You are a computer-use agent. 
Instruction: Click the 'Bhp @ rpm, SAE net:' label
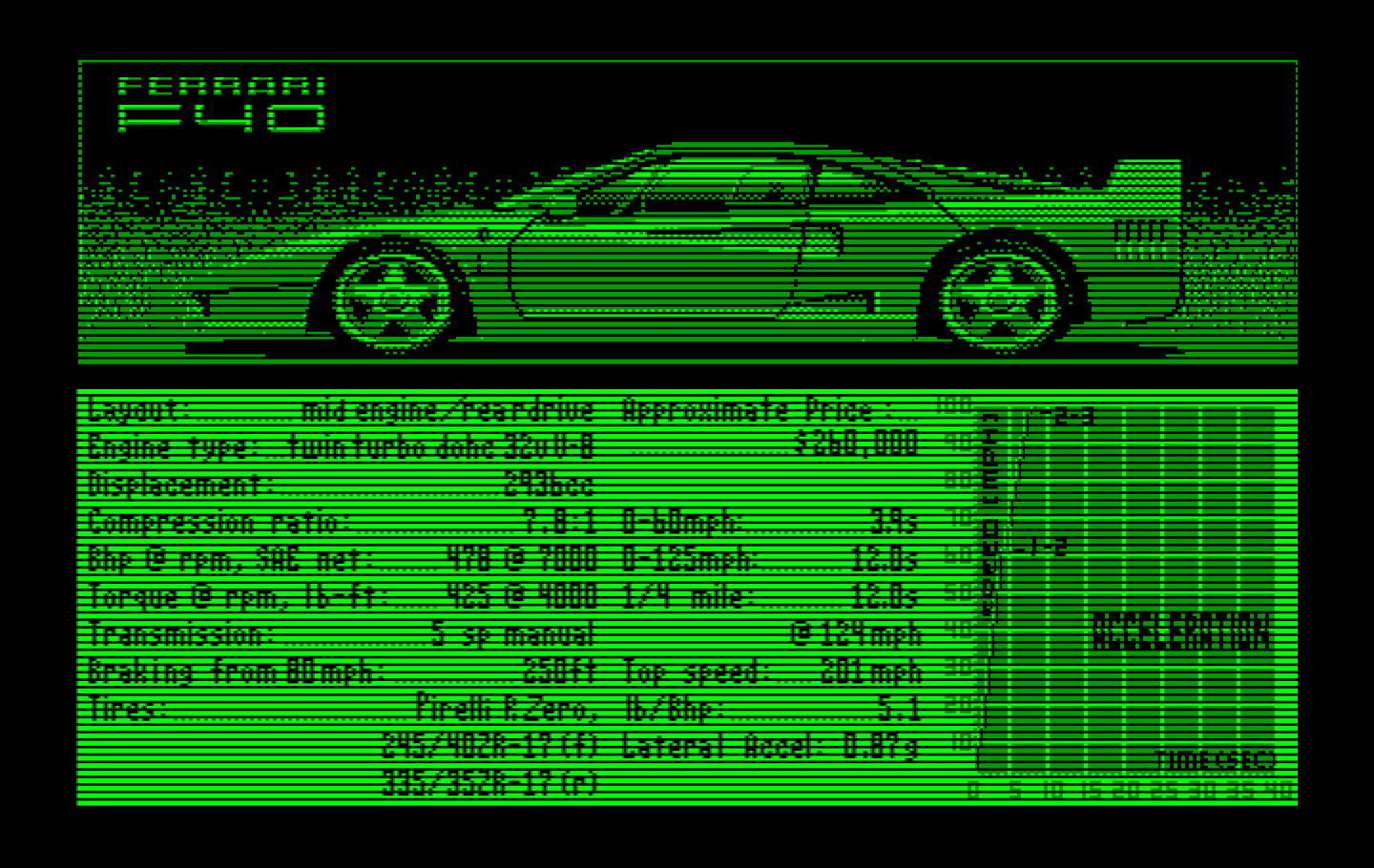(231, 560)
